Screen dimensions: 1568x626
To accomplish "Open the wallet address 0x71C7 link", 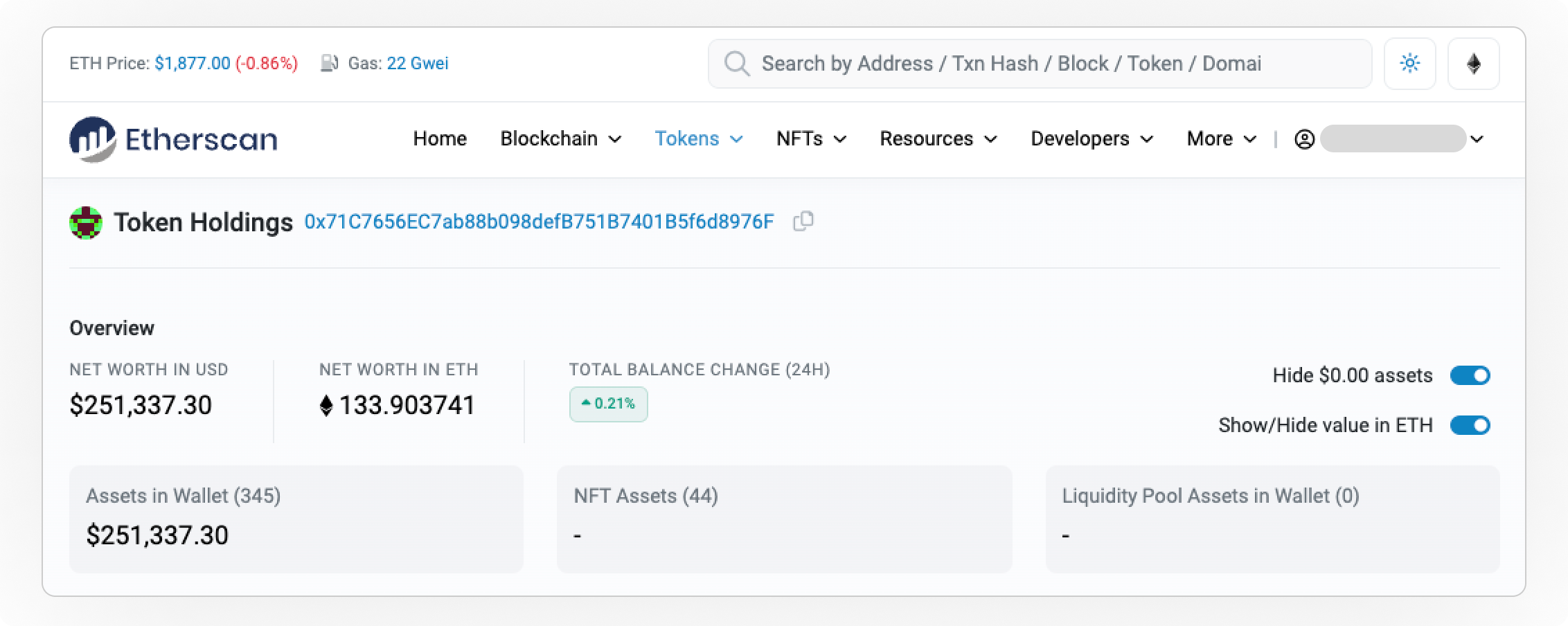I will pos(539,222).
